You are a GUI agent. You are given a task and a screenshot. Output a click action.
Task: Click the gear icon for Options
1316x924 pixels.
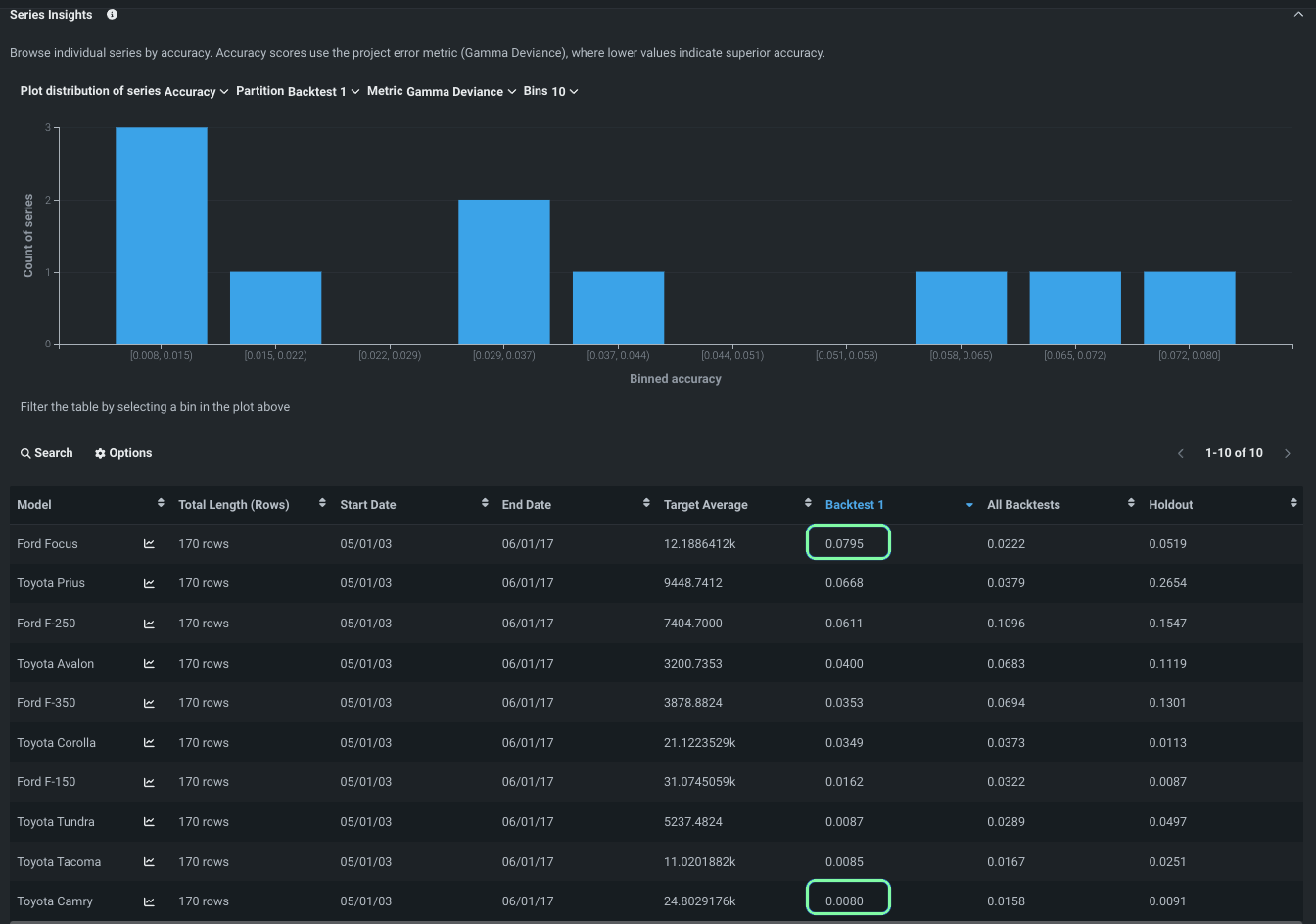coord(100,453)
